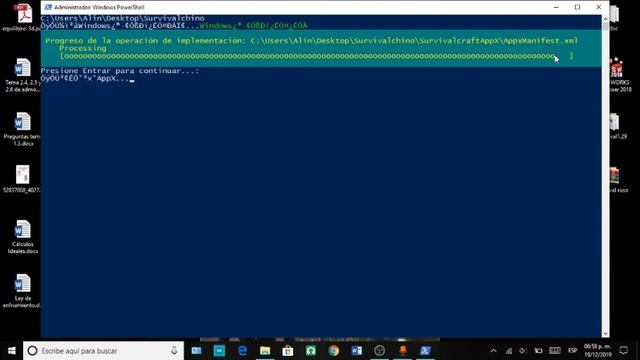Click the taskbar search box 'Escribe aquí para buscar'
640x360 pixels.
(x=103, y=351)
